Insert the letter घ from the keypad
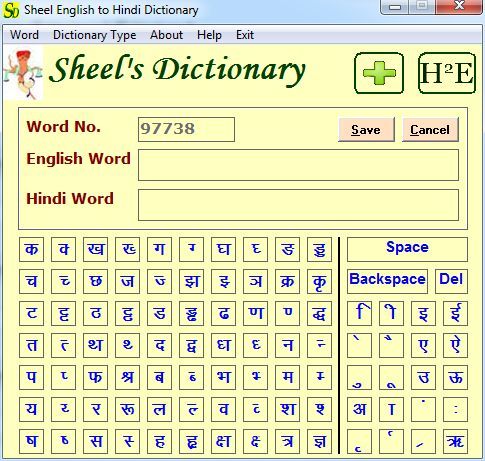 point(223,249)
